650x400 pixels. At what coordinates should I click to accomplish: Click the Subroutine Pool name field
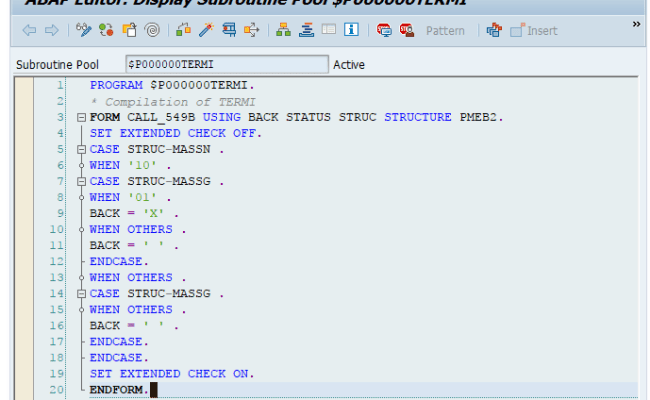[227, 64]
